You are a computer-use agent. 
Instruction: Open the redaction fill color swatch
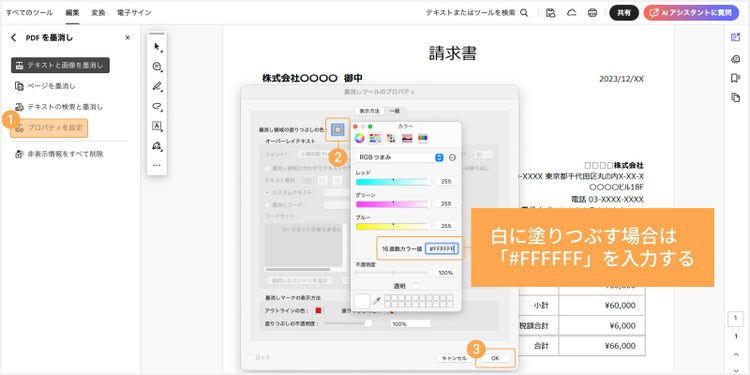(x=338, y=129)
